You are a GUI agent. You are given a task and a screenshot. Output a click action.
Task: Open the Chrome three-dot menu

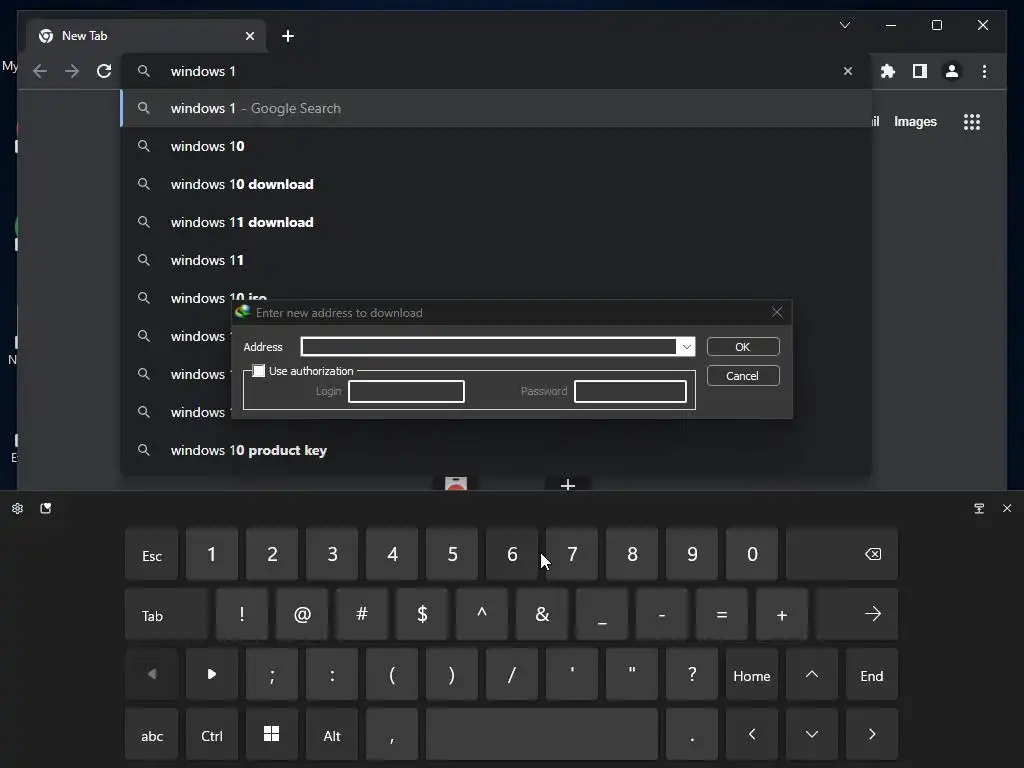tap(984, 71)
